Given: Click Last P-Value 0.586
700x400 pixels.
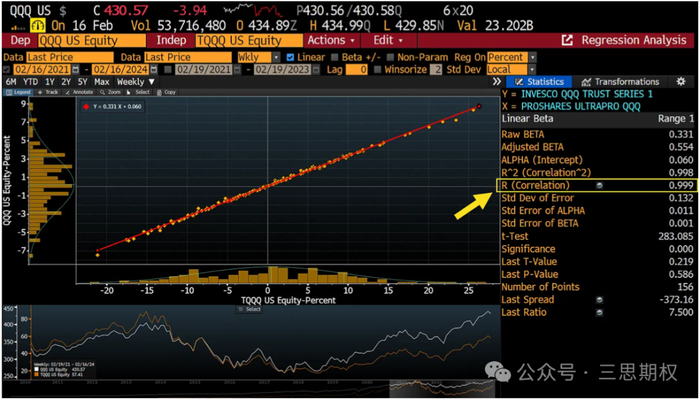Looking at the screenshot, I should pyautogui.click(x=683, y=274).
